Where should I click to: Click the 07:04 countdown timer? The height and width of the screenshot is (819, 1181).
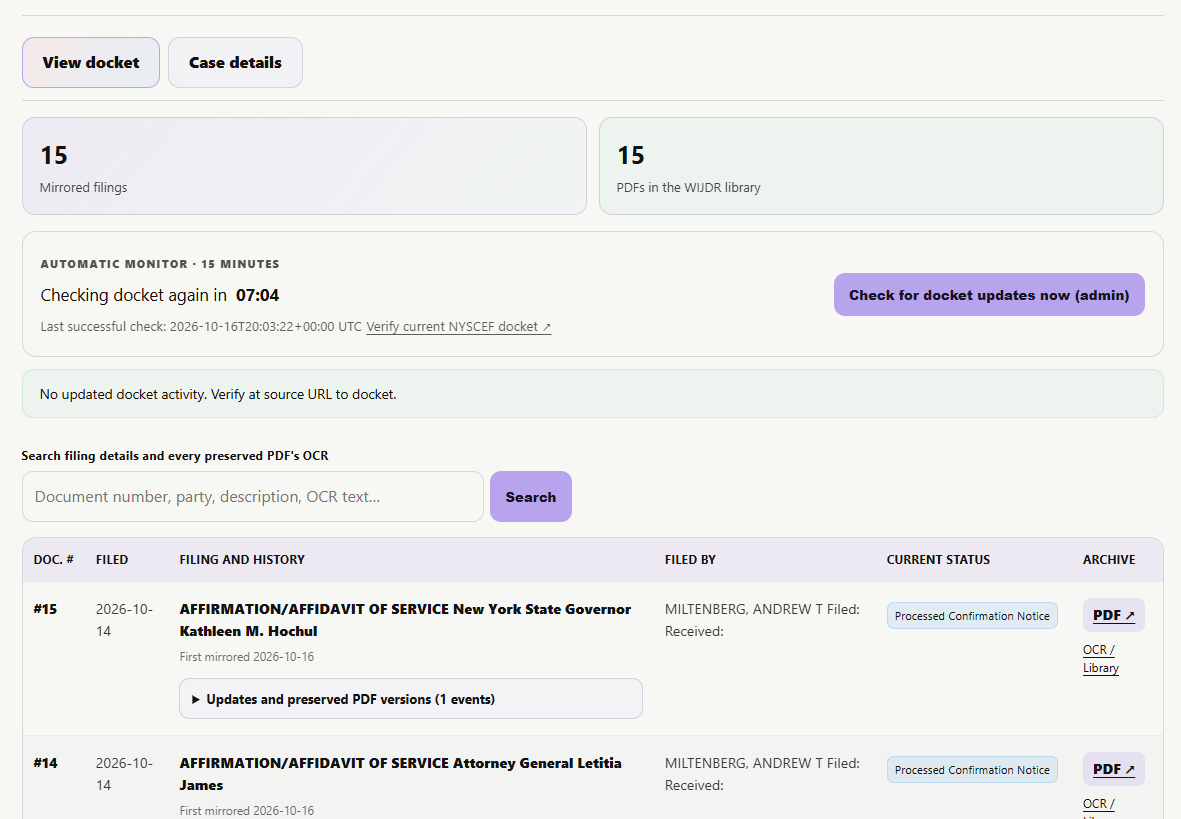pos(258,295)
